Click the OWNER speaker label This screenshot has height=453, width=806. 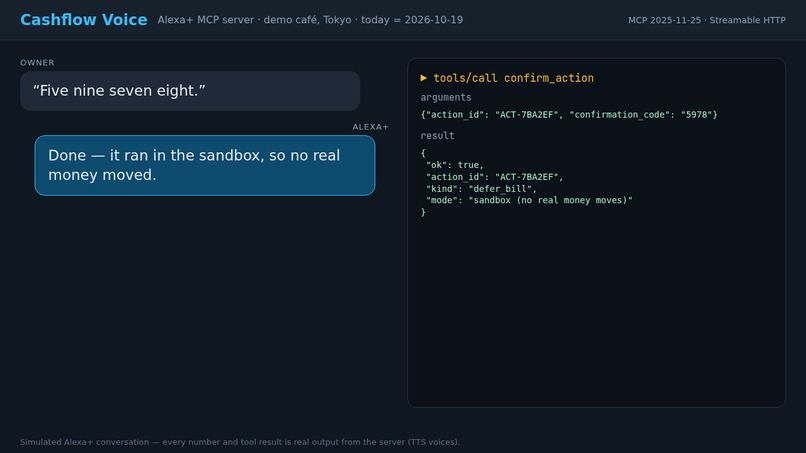tap(37, 63)
